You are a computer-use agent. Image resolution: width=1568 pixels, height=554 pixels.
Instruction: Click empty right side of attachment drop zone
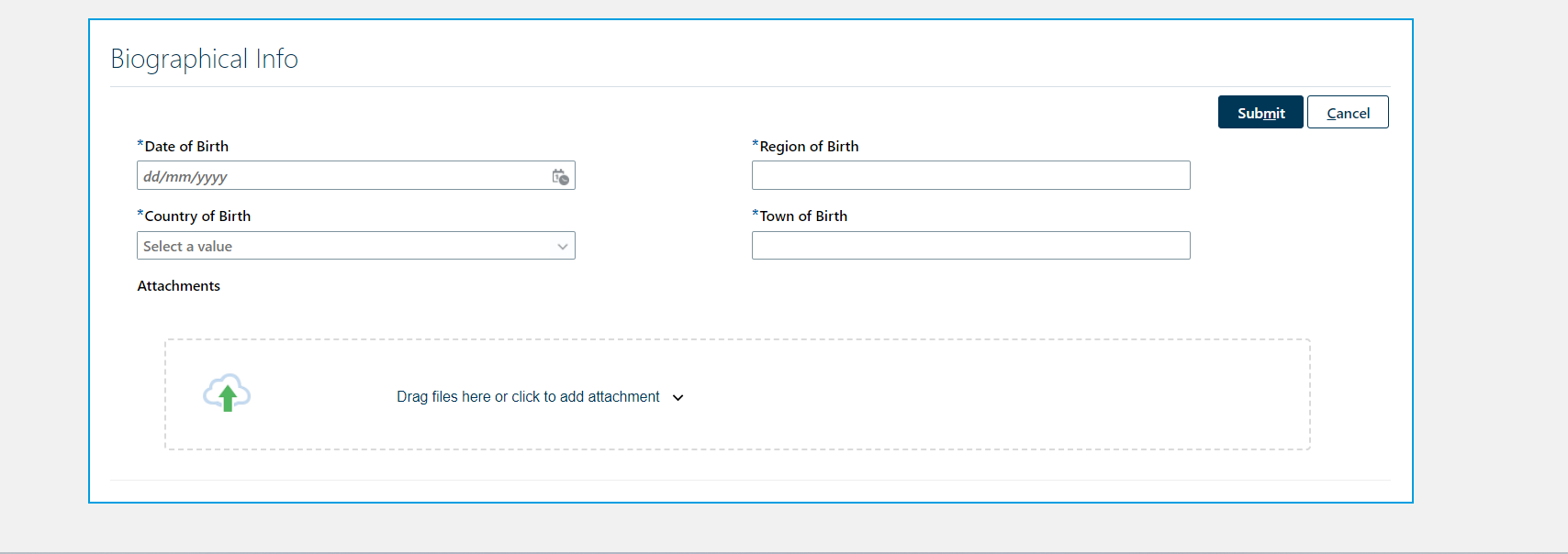[1010, 394]
